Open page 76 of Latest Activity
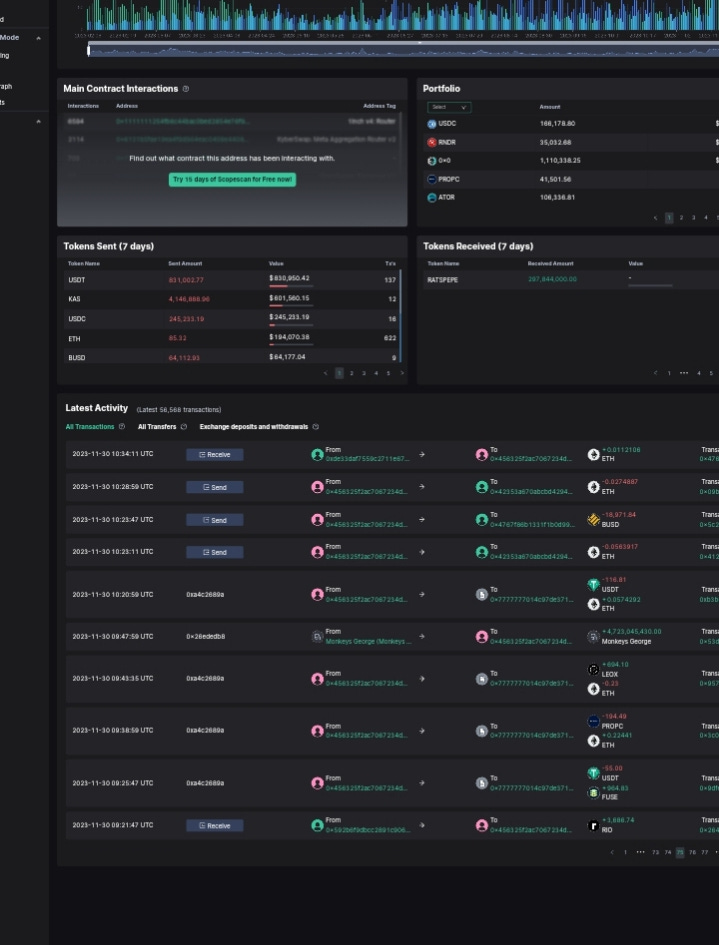This screenshot has width=719, height=945. 692,853
